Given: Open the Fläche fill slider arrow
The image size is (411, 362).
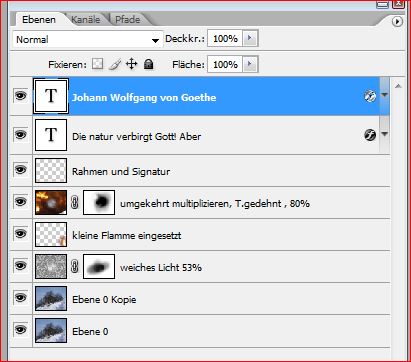Looking at the screenshot, I should [x=250, y=64].
